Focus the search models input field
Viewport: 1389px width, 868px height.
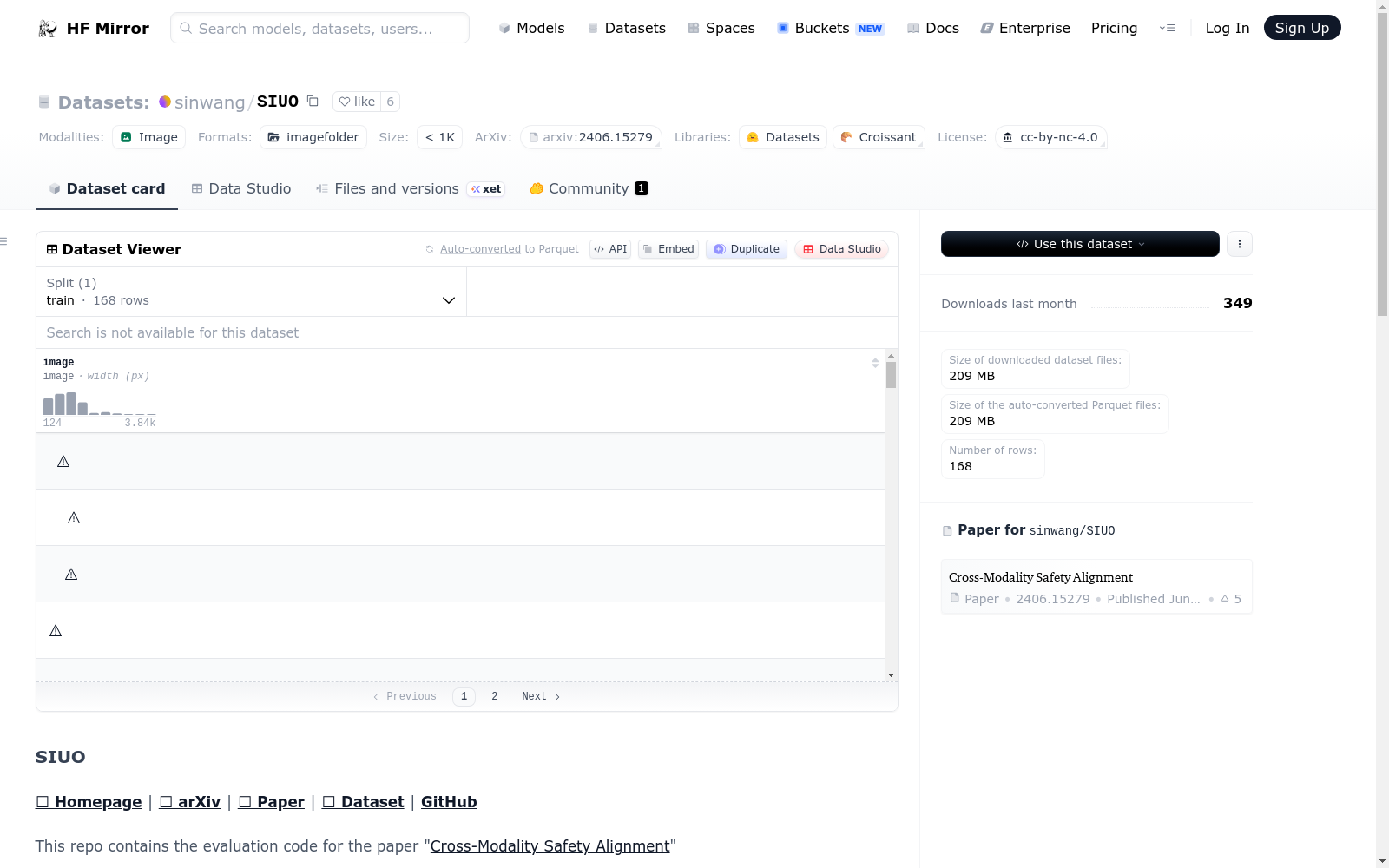(319, 28)
